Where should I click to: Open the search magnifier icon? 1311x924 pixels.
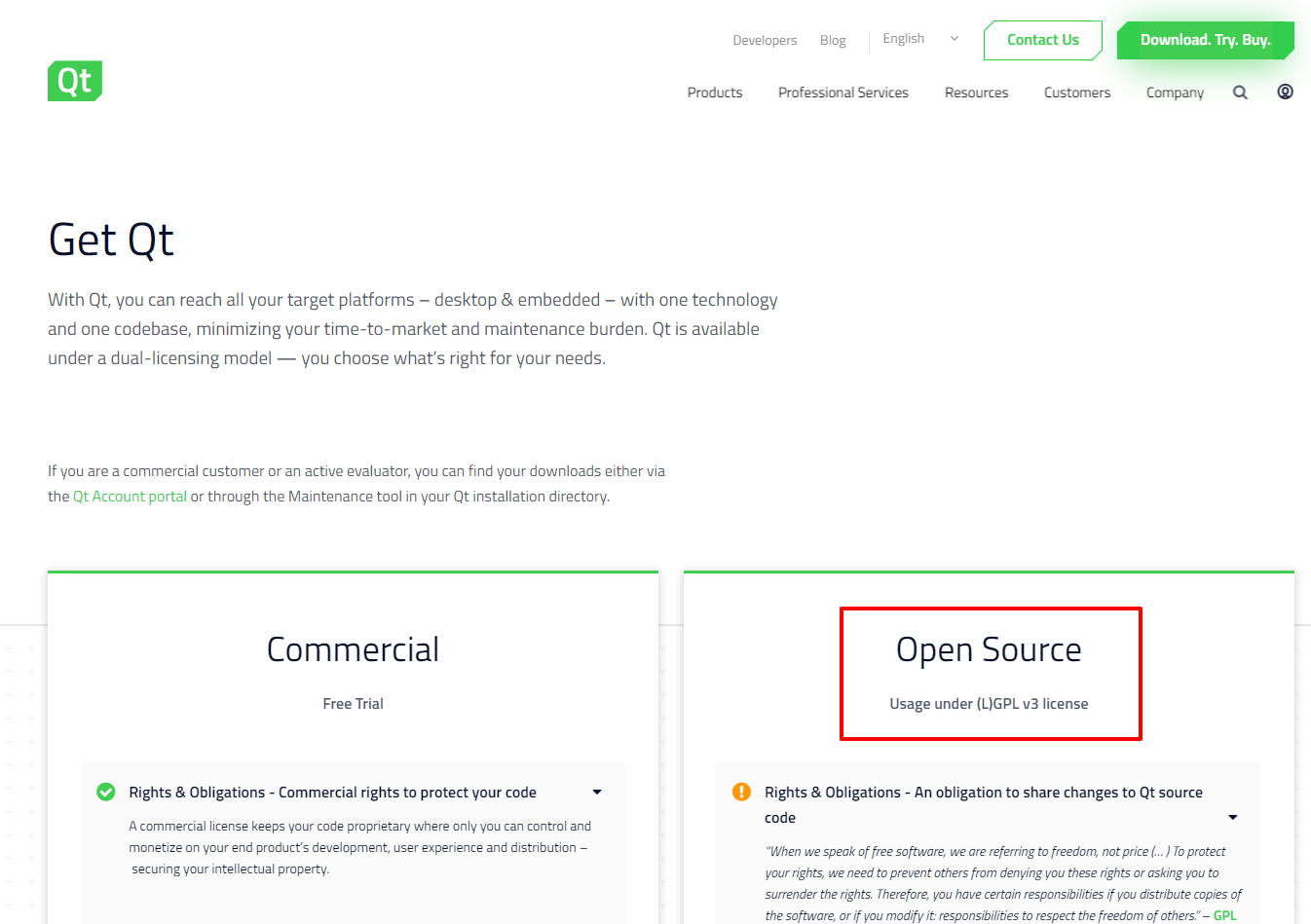click(x=1240, y=92)
